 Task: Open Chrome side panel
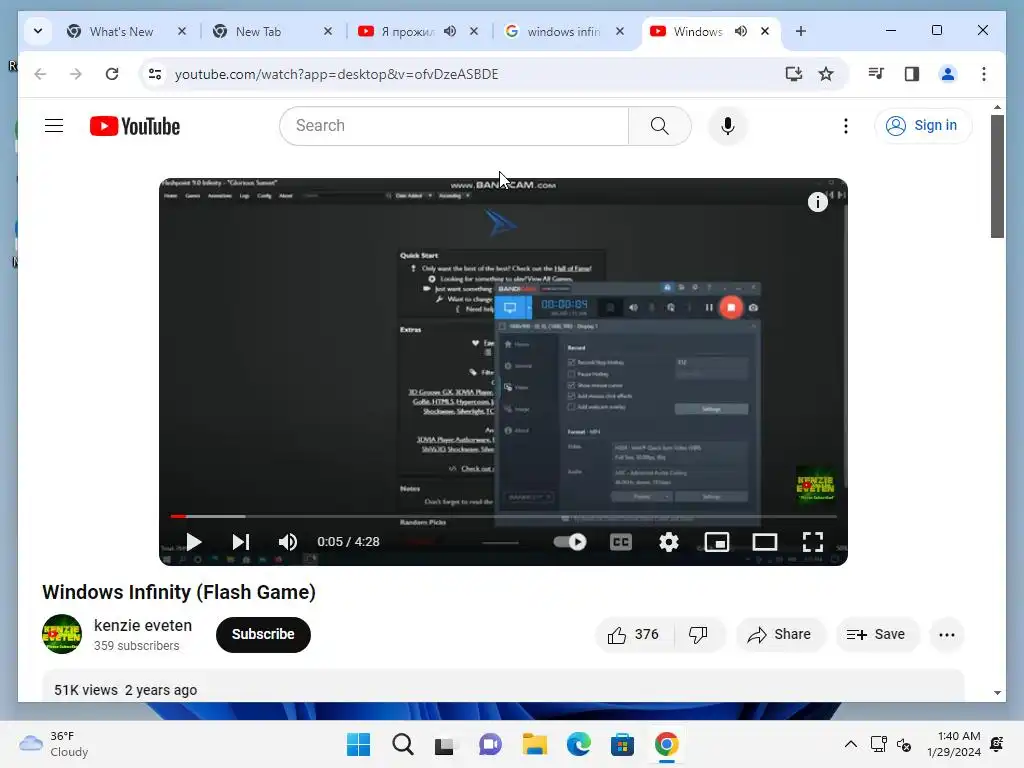point(912,74)
